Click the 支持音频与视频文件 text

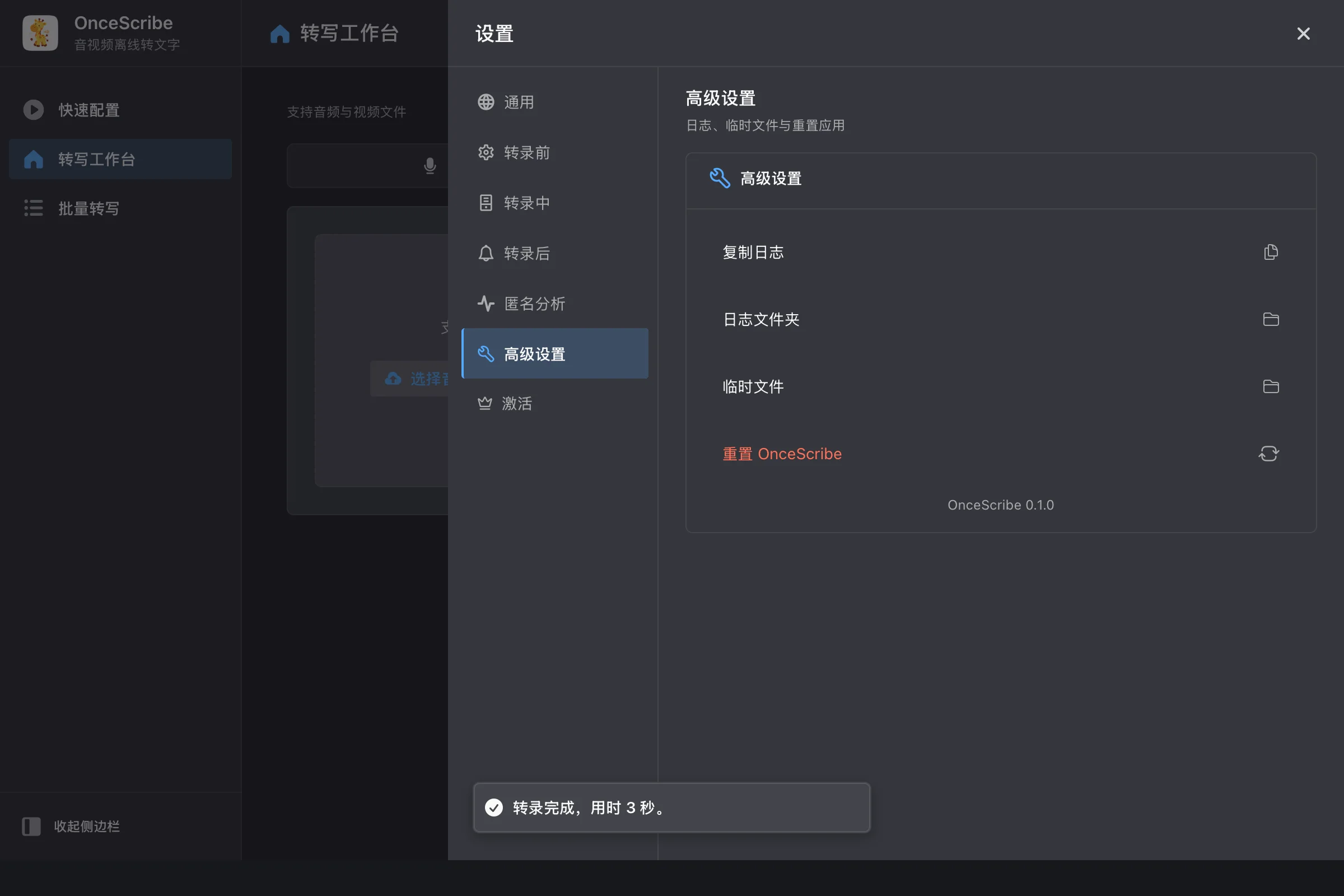[x=346, y=112]
